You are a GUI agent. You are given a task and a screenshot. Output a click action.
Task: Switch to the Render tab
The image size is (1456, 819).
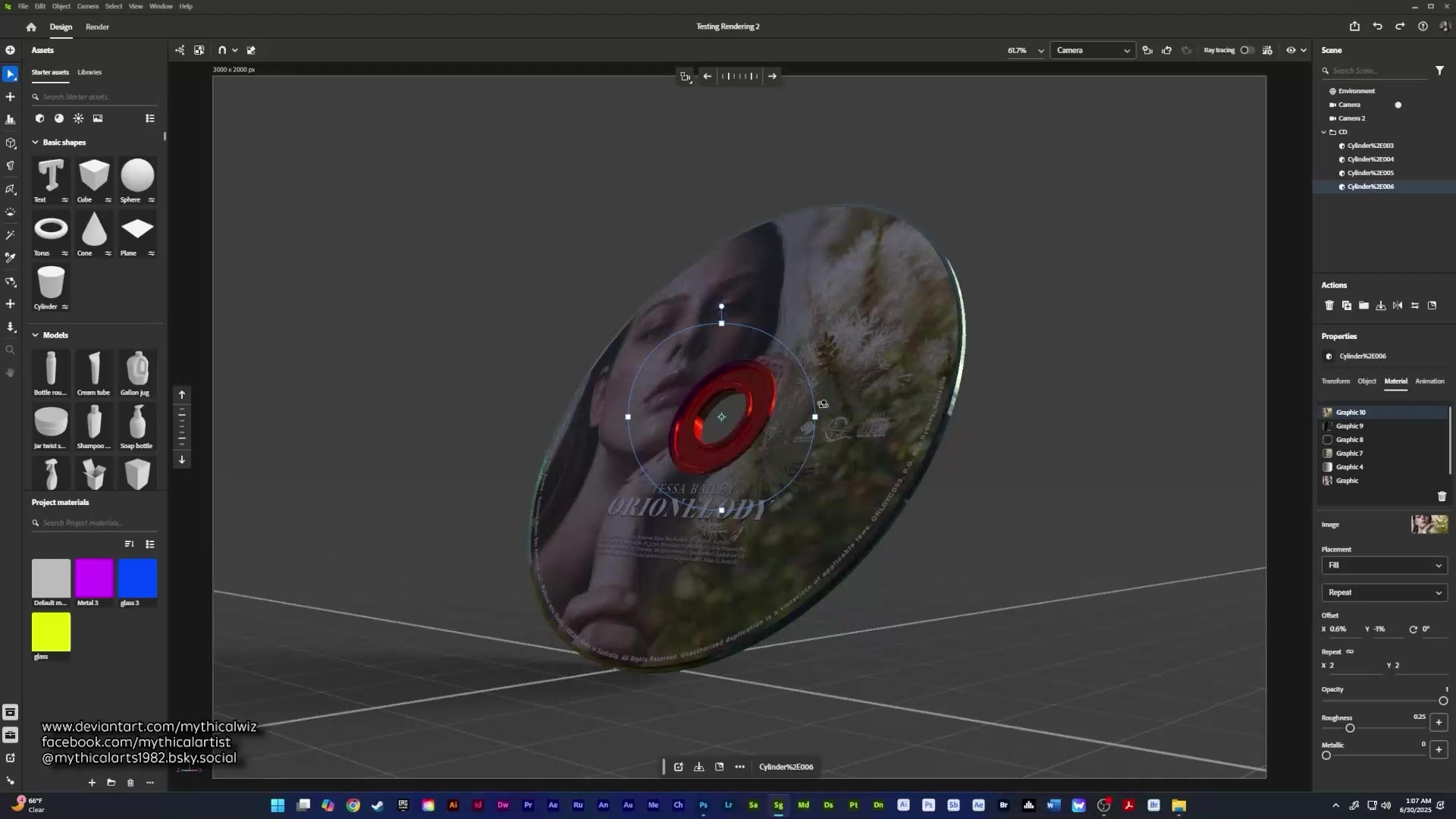click(97, 27)
